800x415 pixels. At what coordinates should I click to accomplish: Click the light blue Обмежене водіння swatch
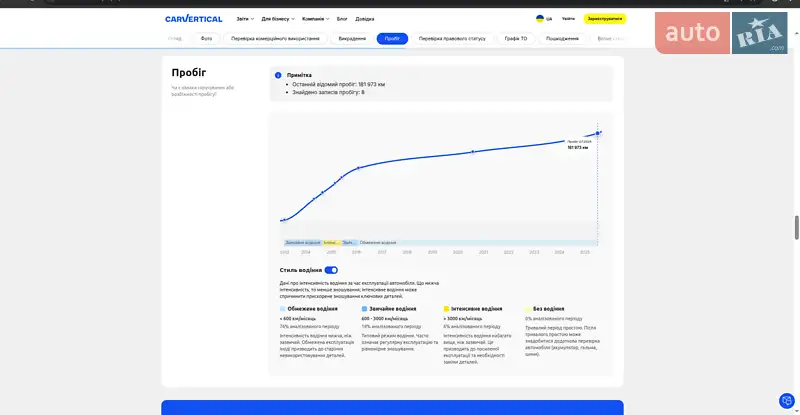click(283, 309)
